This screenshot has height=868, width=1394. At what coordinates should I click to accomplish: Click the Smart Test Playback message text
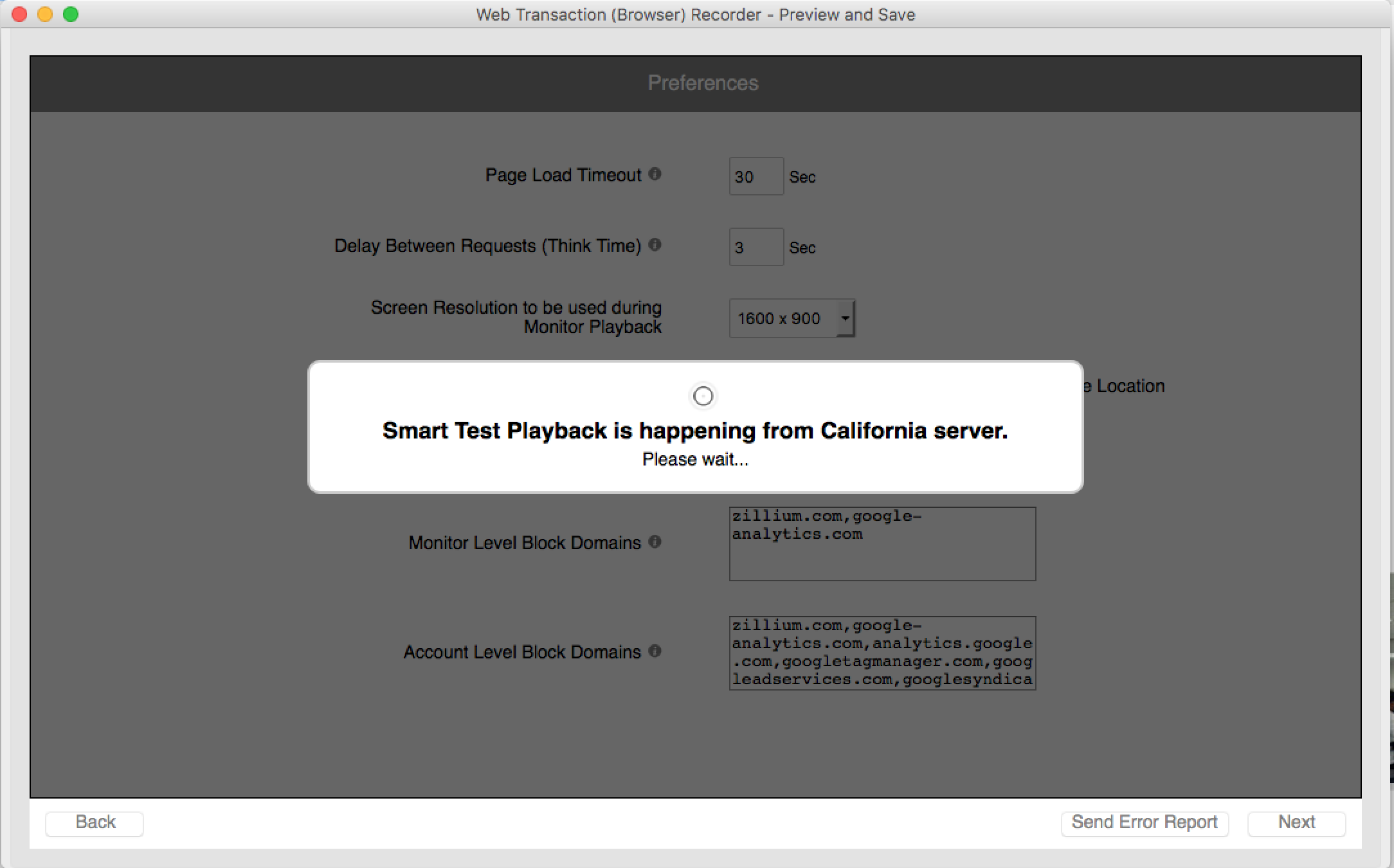pos(694,431)
